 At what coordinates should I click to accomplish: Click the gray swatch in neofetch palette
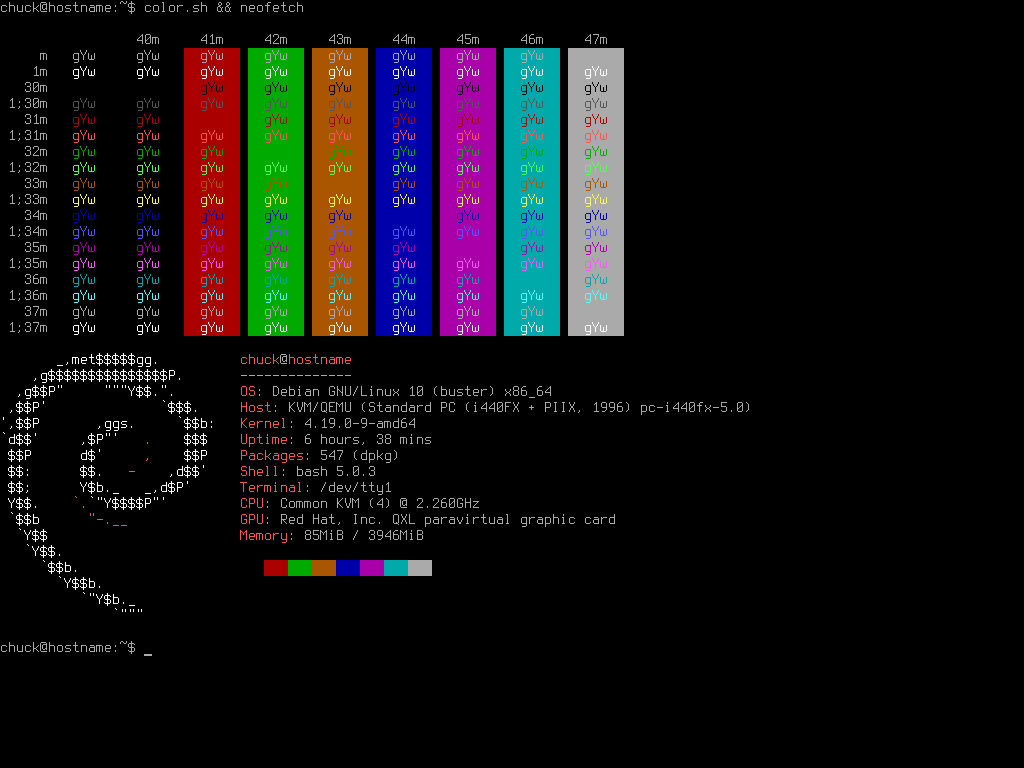pyautogui.click(x=420, y=568)
